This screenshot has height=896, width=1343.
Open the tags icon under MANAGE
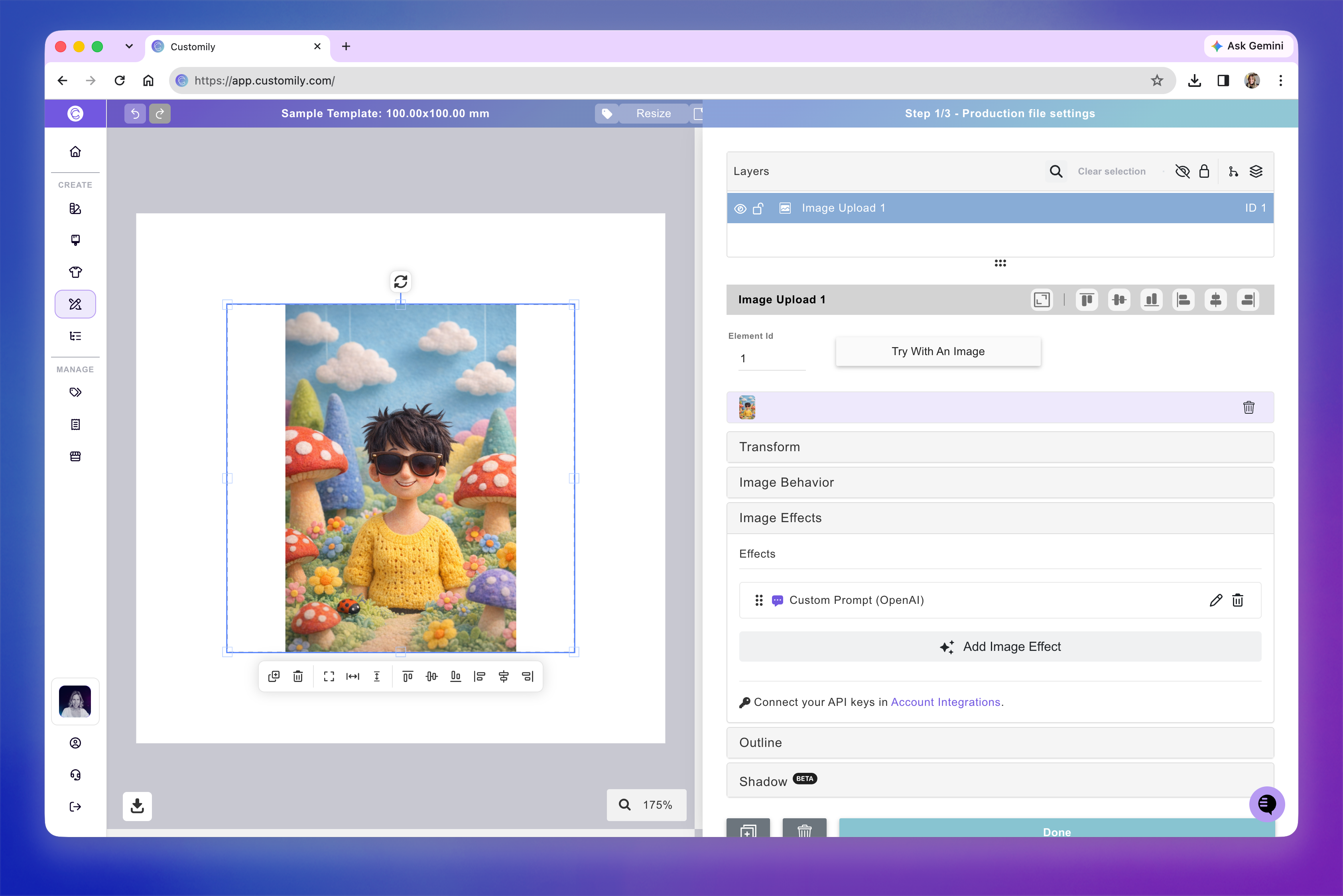coord(75,393)
